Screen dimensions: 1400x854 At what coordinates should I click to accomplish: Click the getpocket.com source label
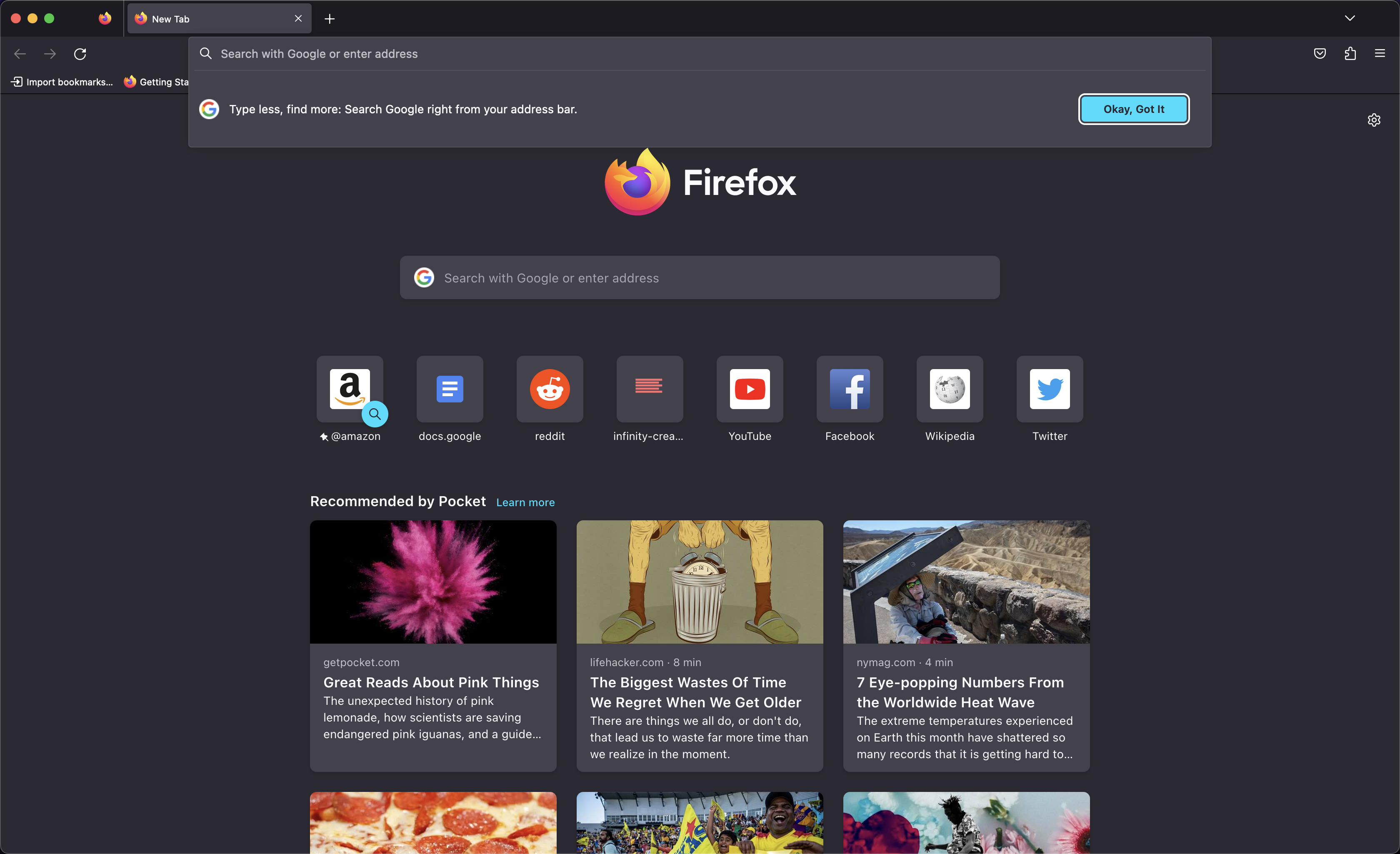pyautogui.click(x=361, y=662)
